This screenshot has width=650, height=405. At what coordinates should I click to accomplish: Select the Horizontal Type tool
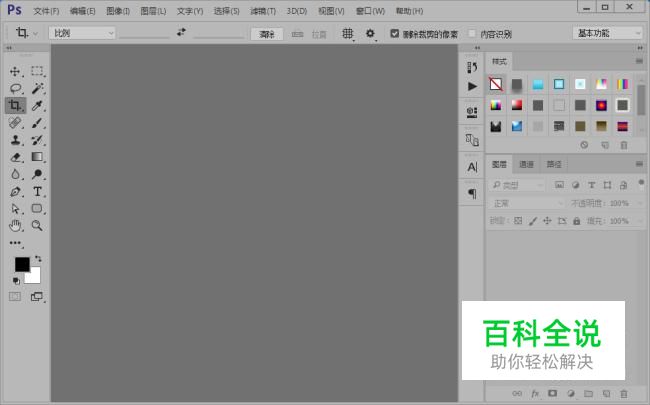(37, 191)
